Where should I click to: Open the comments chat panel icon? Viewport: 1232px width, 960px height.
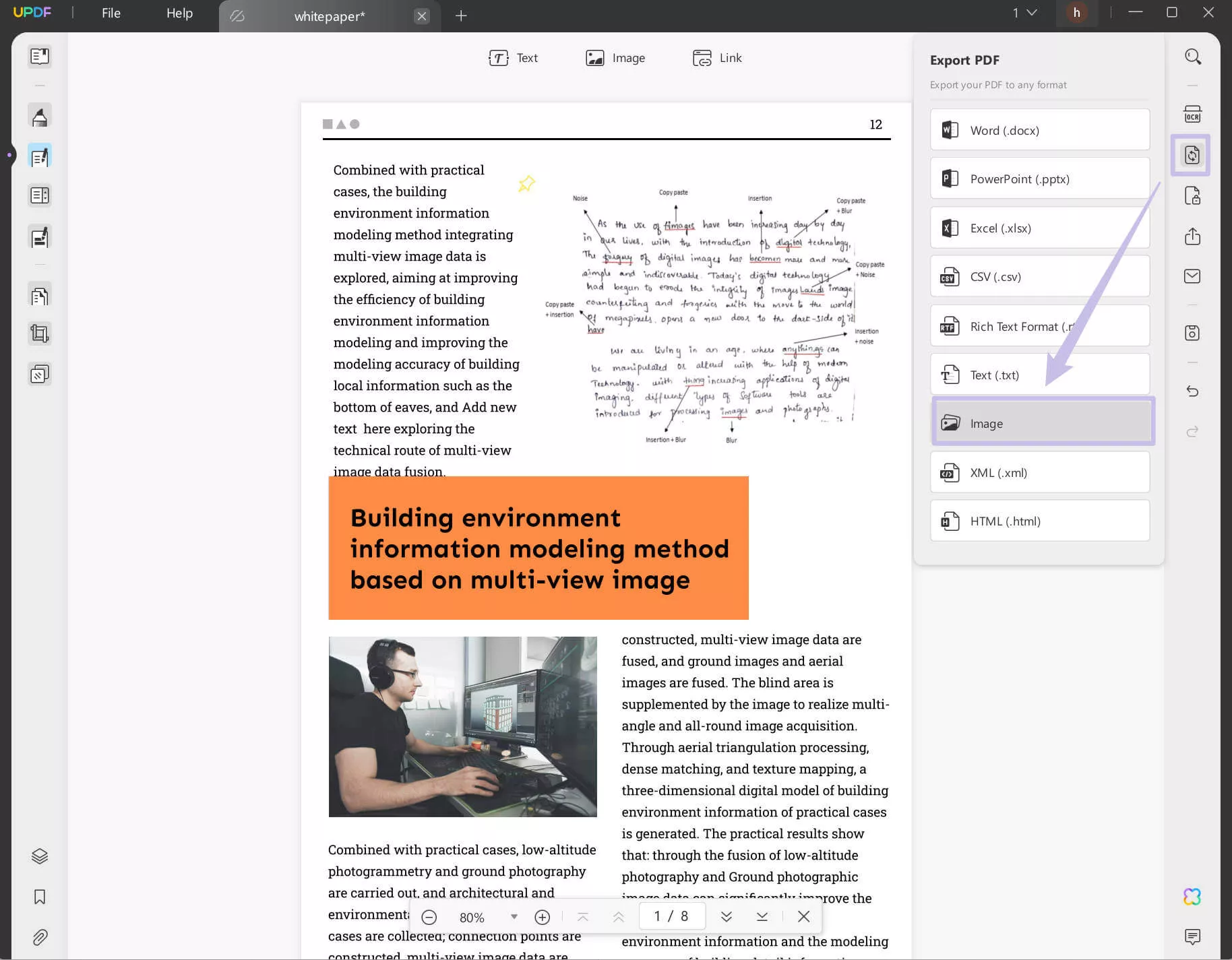(1192, 936)
